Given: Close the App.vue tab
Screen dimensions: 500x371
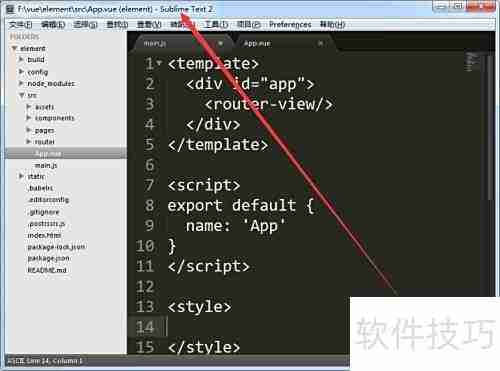Looking at the screenshot, I should pyautogui.click(x=320, y=43).
